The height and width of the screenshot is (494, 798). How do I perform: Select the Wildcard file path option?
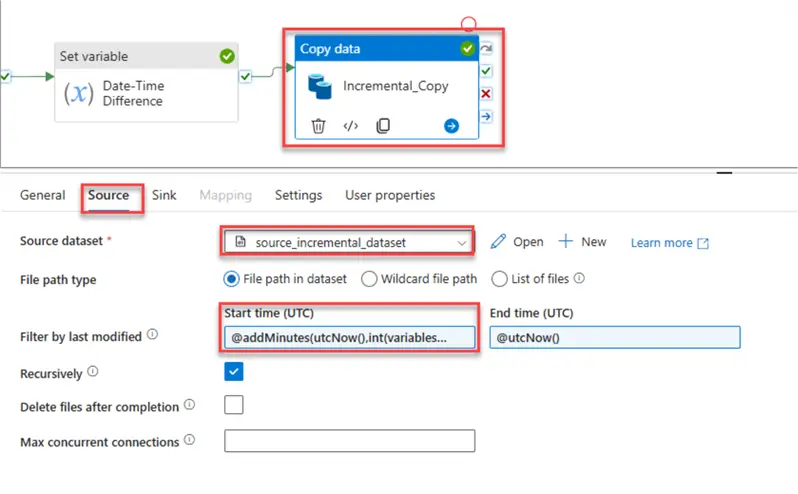click(x=369, y=279)
